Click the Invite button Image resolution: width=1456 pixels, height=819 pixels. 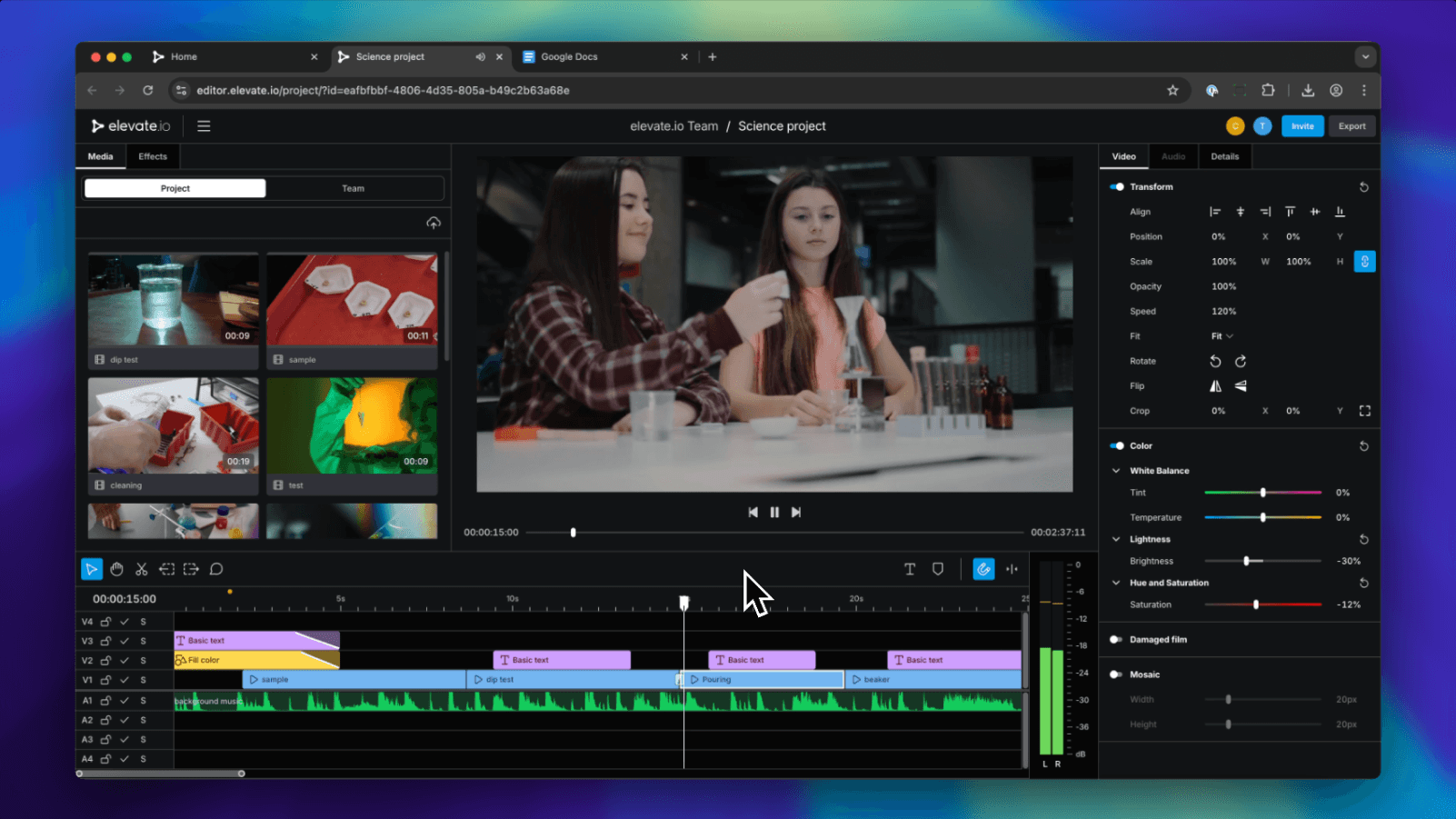pos(1302,126)
